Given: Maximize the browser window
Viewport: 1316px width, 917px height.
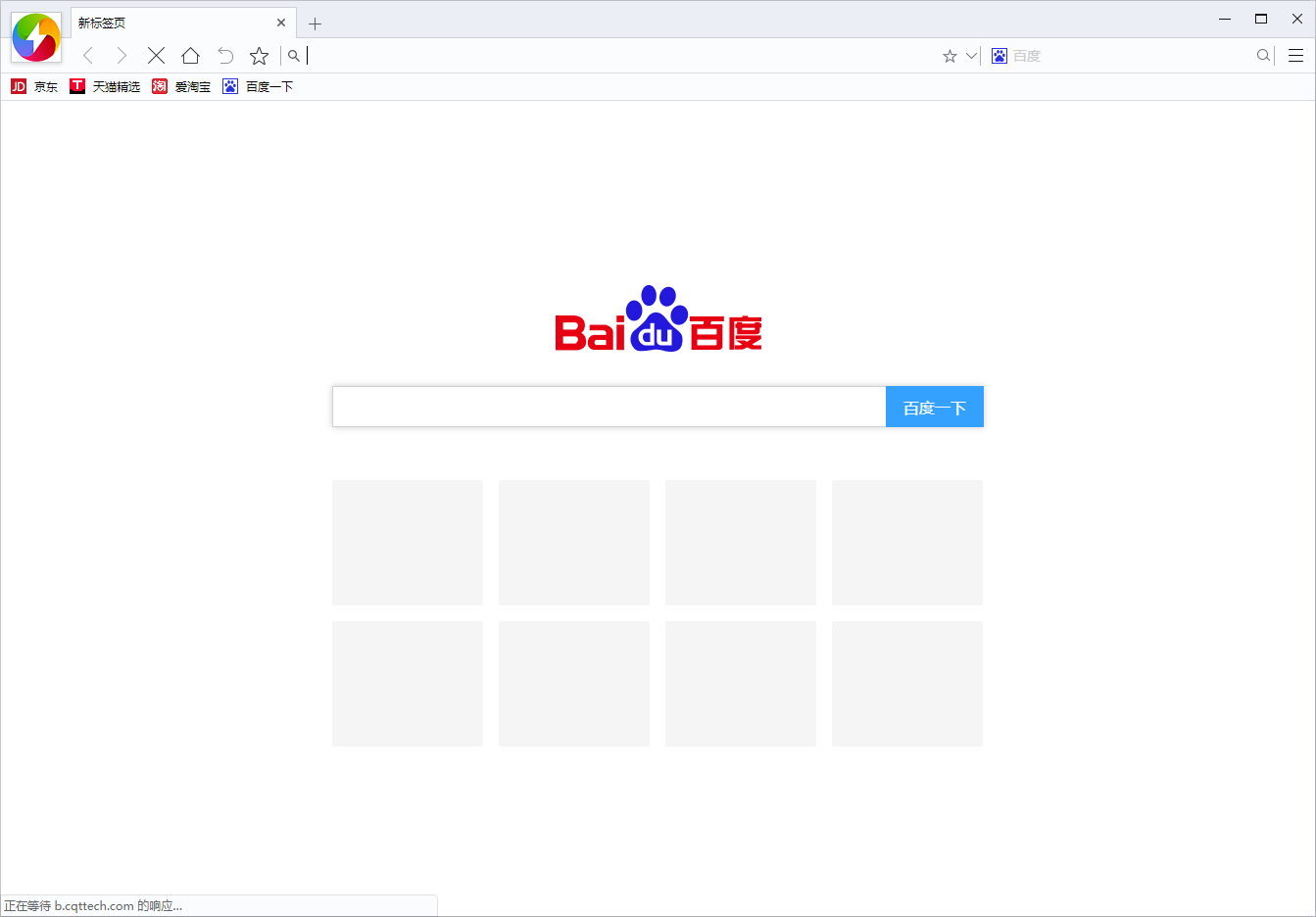Looking at the screenshot, I should (x=1261, y=19).
